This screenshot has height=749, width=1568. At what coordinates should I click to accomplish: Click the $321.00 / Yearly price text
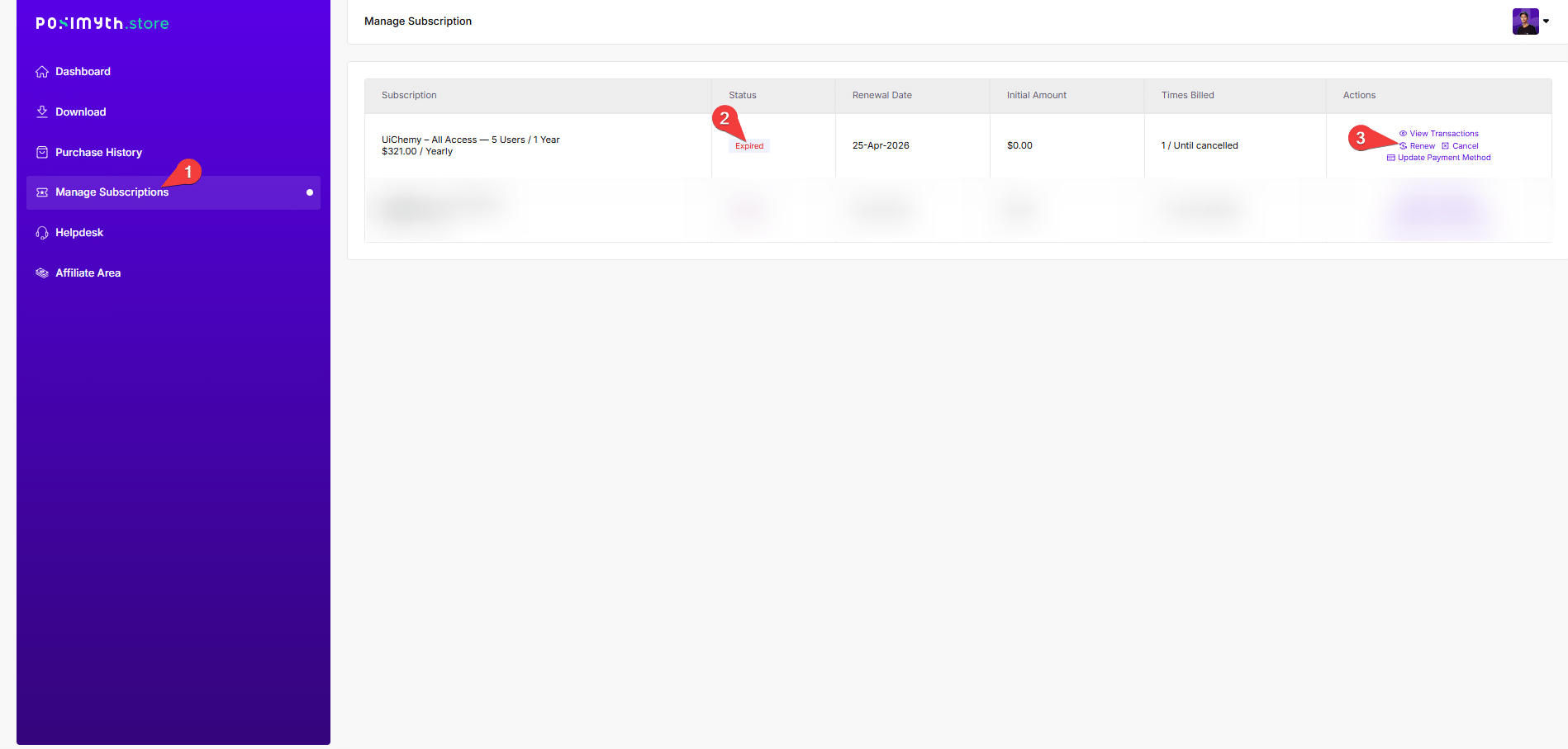click(x=417, y=151)
